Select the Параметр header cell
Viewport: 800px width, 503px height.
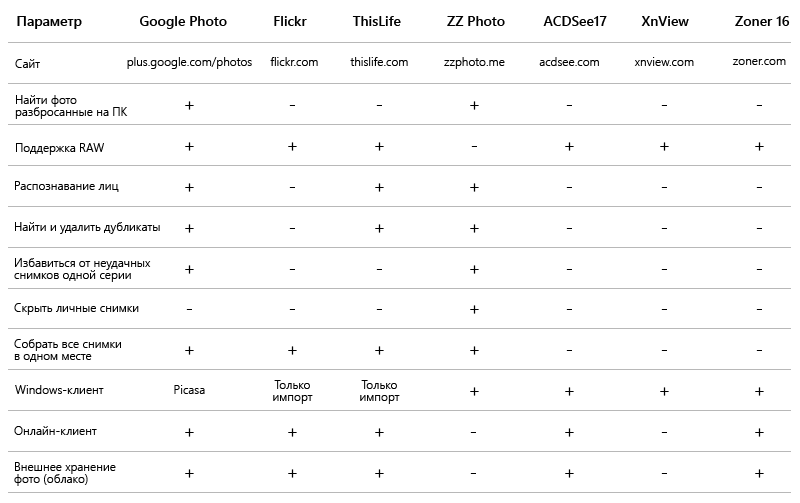click(x=49, y=21)
